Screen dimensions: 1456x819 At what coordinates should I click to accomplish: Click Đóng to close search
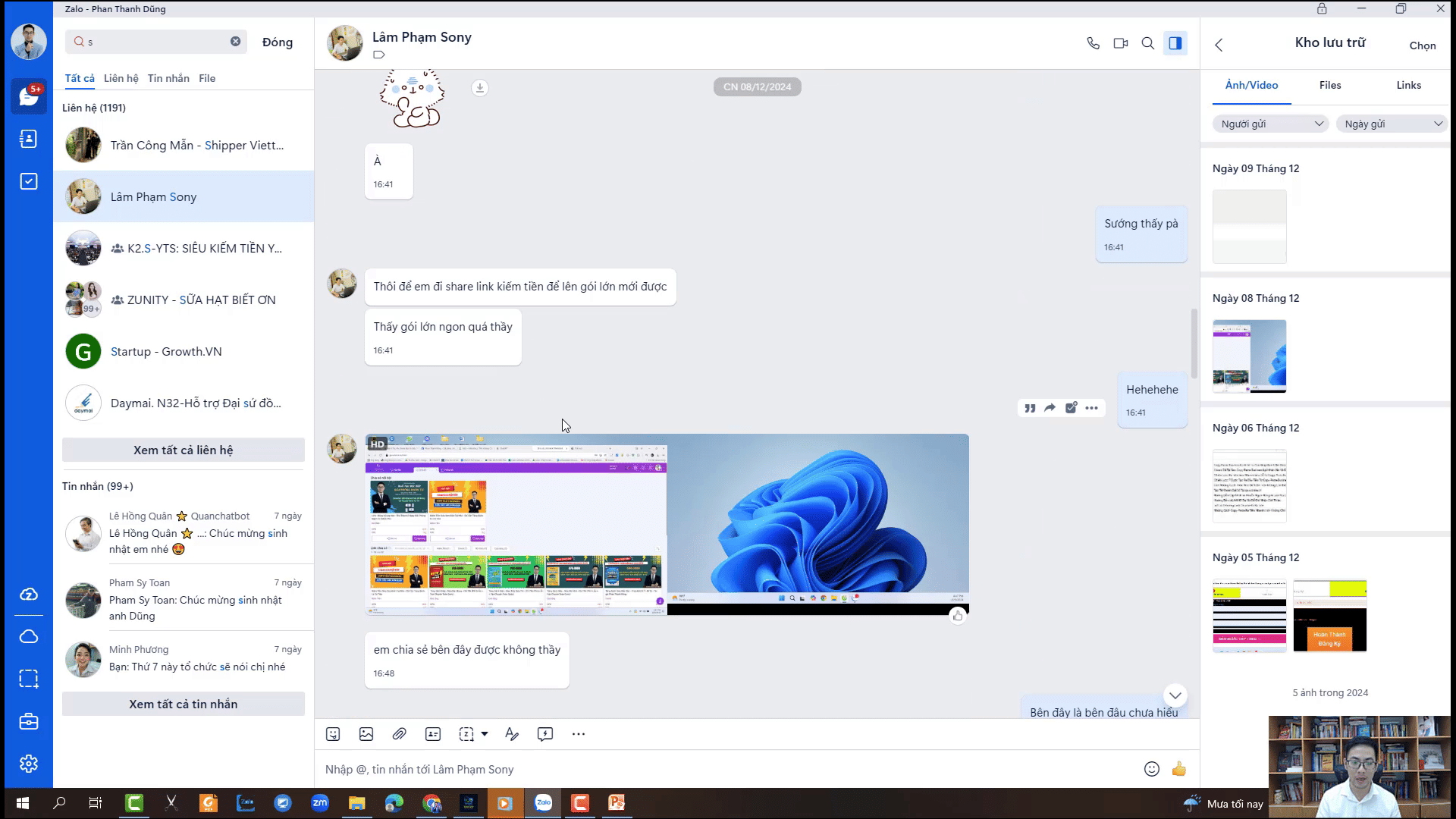(278, 42)
